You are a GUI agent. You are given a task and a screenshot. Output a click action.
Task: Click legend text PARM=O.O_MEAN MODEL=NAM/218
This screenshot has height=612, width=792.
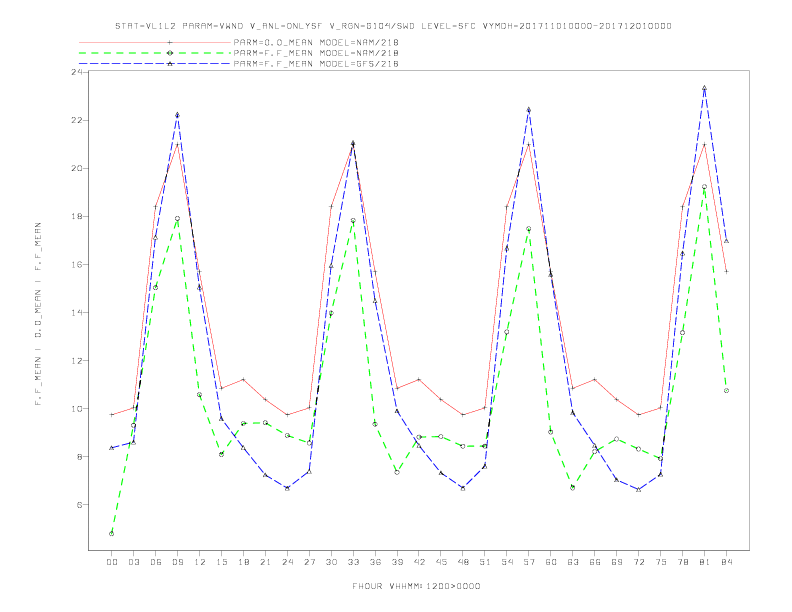coord(316,42)
